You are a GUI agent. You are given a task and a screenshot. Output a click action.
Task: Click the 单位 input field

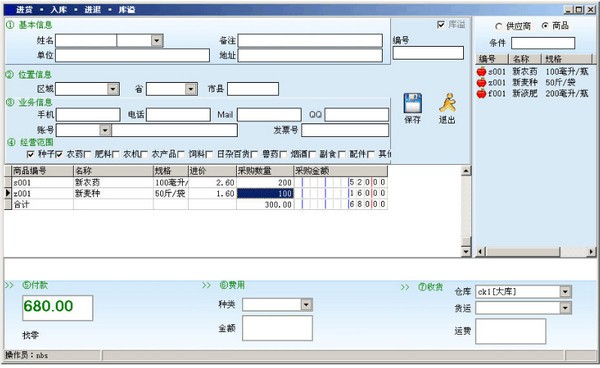[x=133, y=55]
